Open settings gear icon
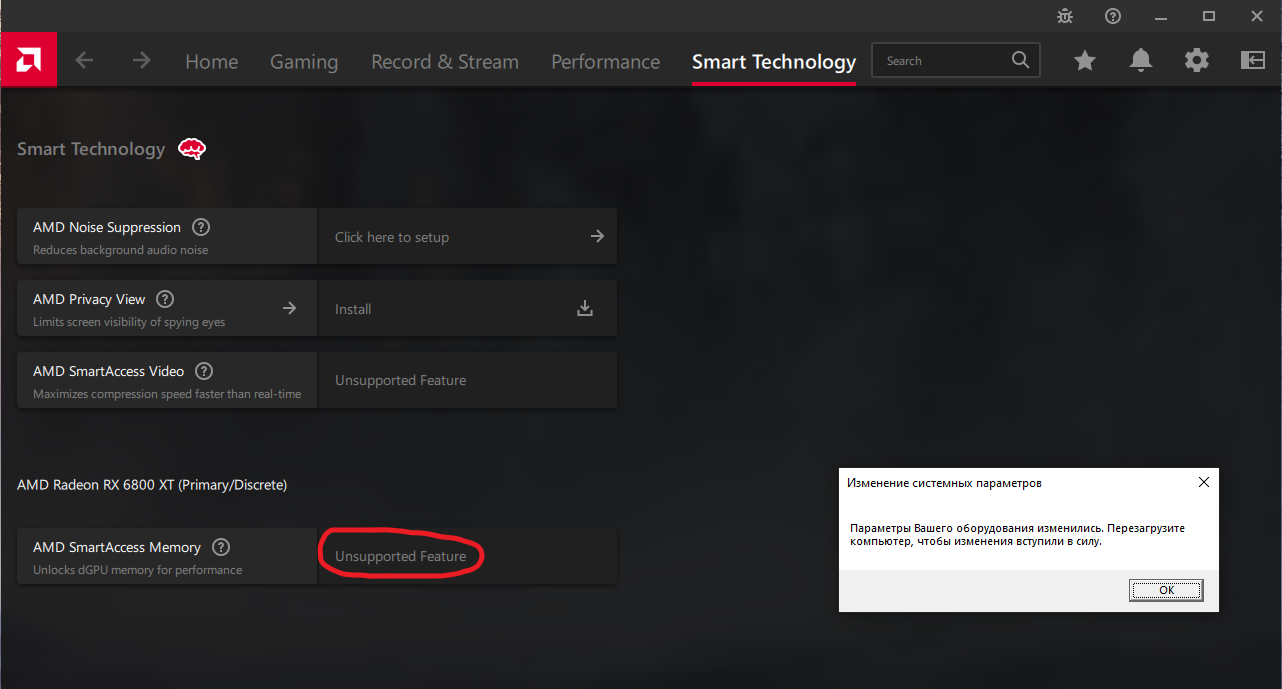The image size is (1282, 689). [1196, 61]
